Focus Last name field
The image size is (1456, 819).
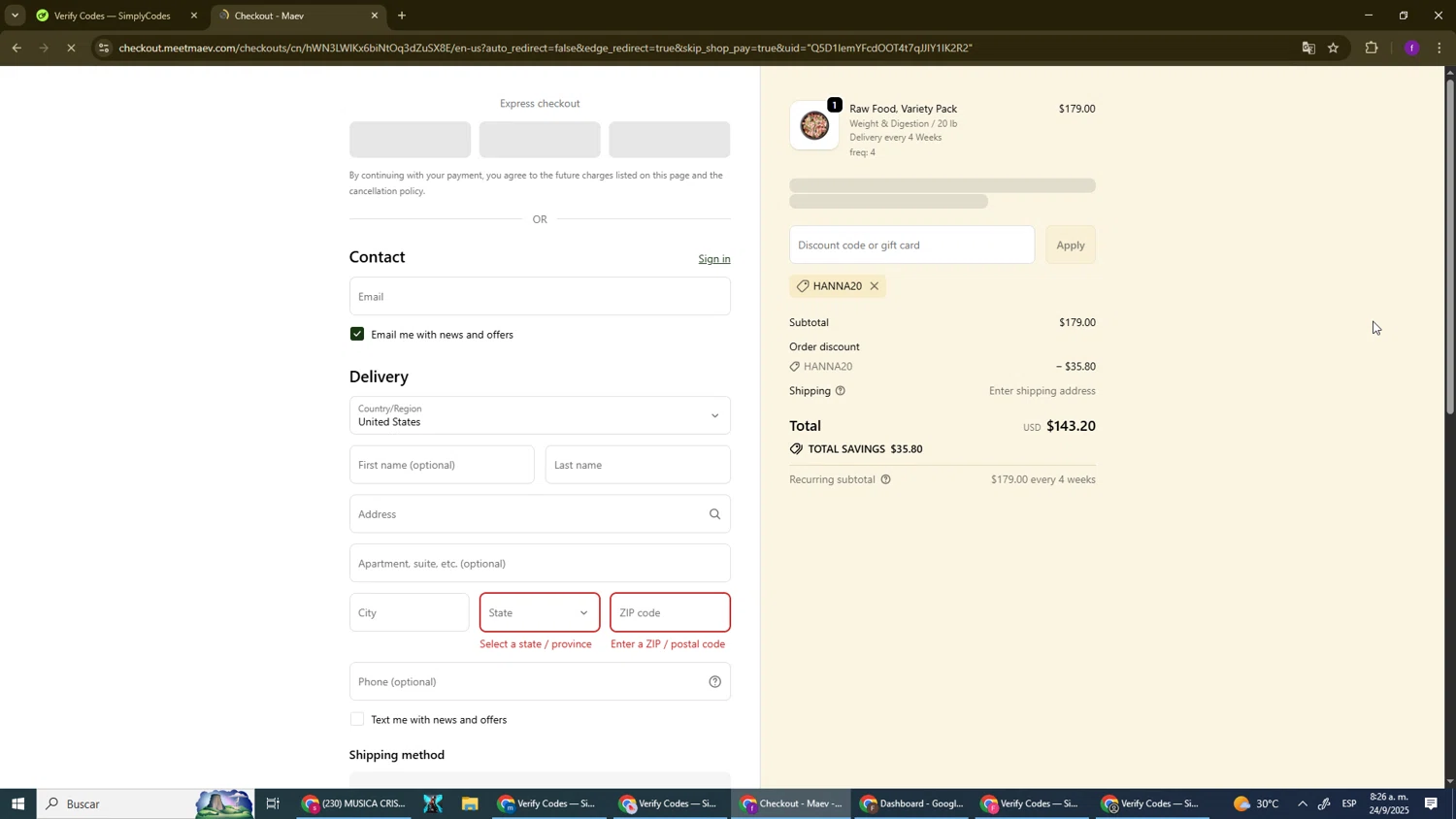(x=638, y=465)
